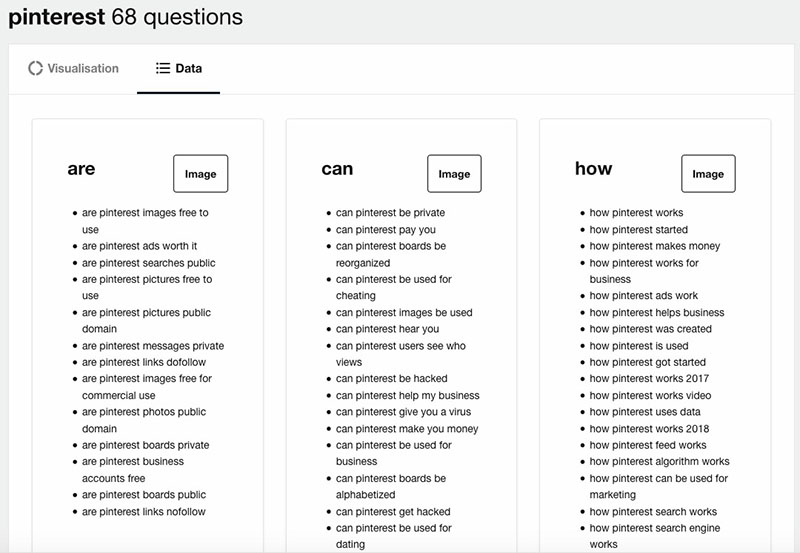Select "are pinterest links dofollow" question

[x=146, y=362]
